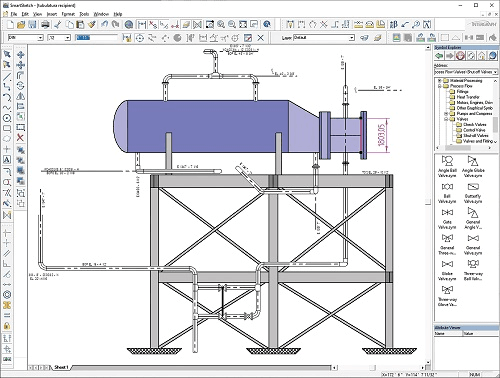Pick the Globe Valve symbol
The image size is (500, 378).
(447, 270)
